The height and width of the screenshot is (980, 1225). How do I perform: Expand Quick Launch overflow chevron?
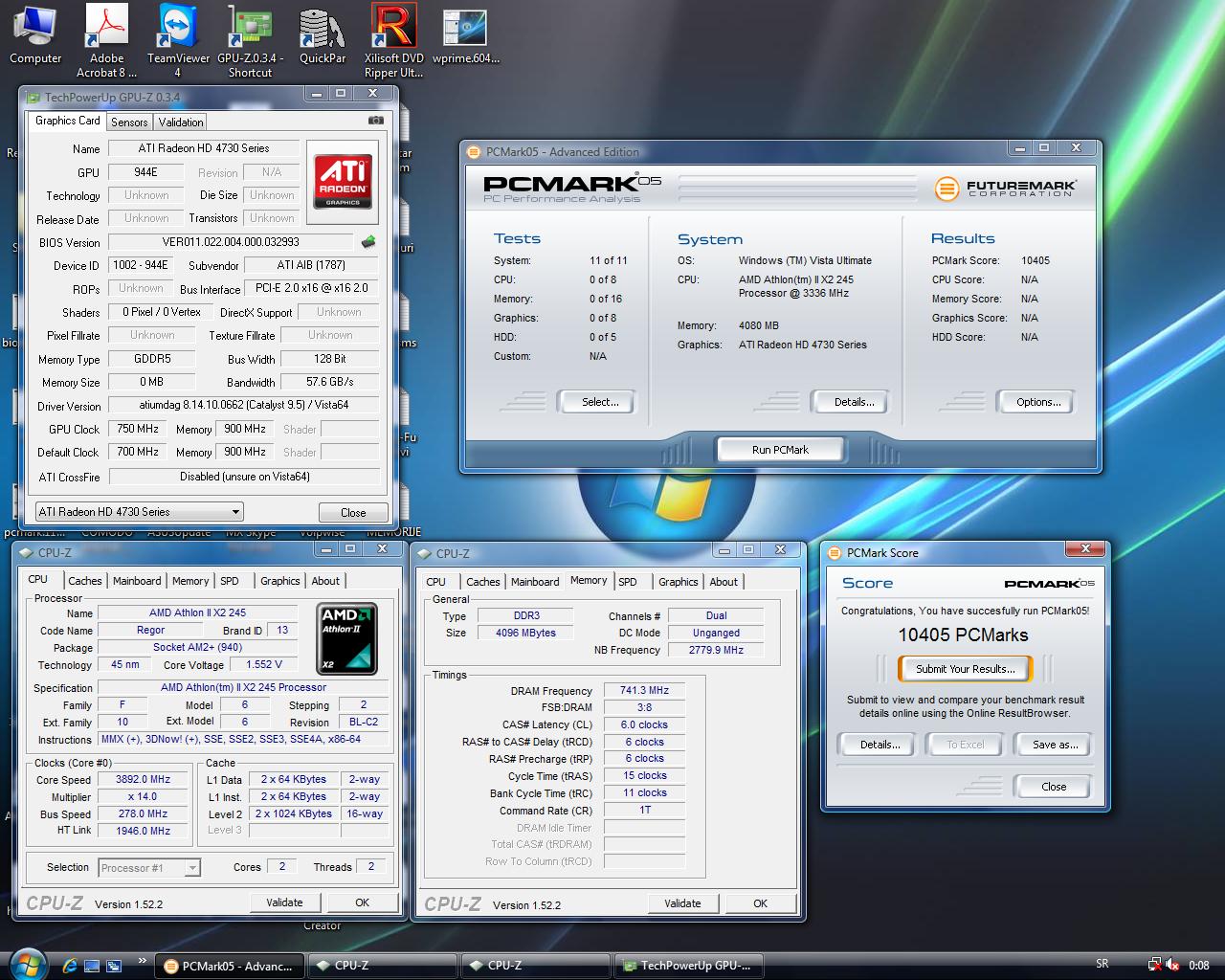[143, 960]
